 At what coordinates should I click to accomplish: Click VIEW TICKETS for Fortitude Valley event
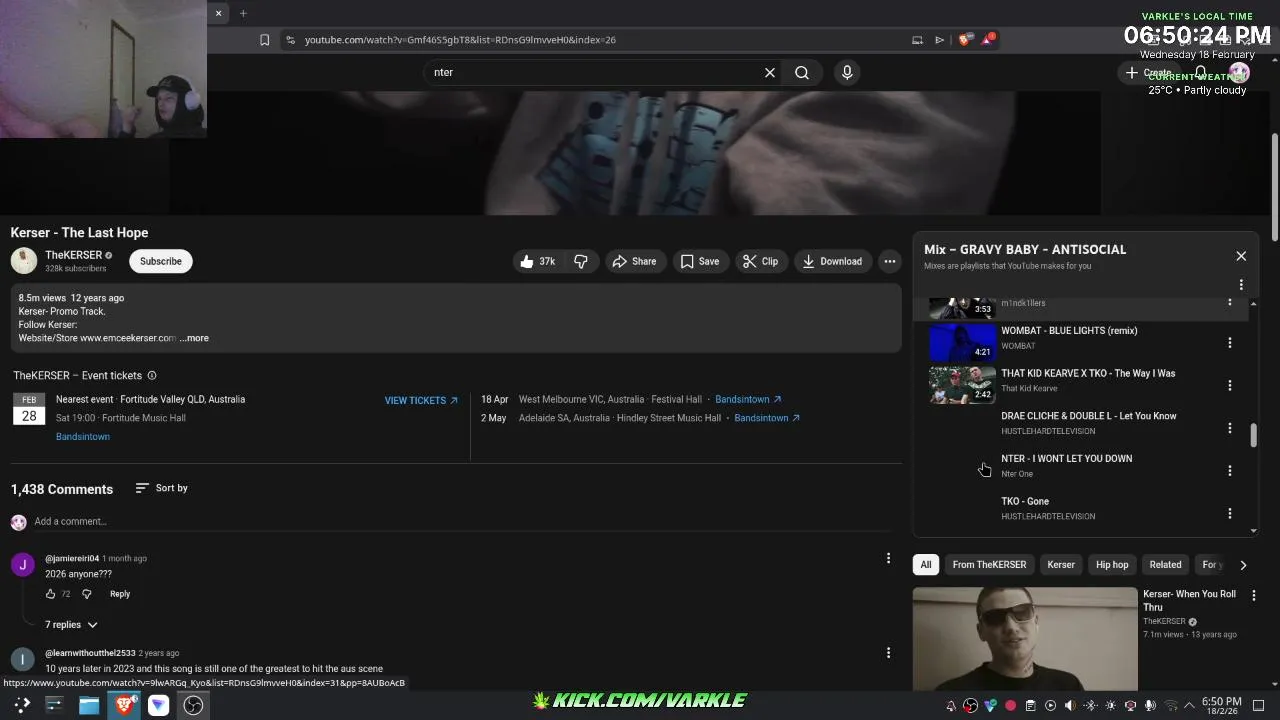[x=421, y=400]
